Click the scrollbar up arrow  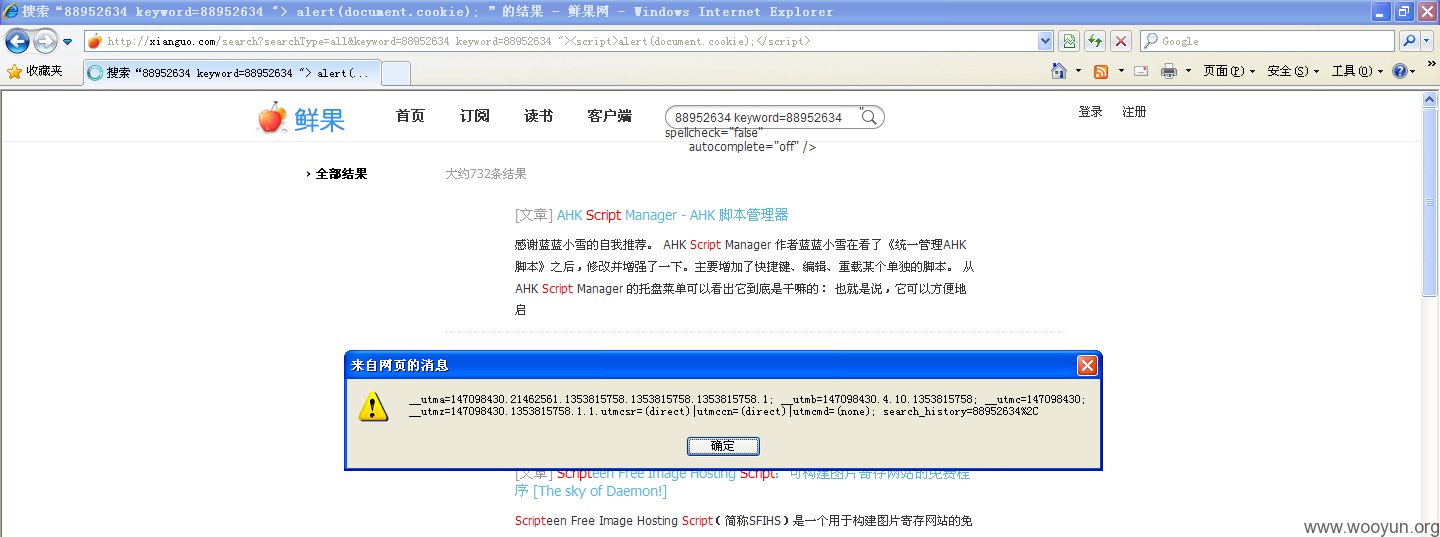1430,97
